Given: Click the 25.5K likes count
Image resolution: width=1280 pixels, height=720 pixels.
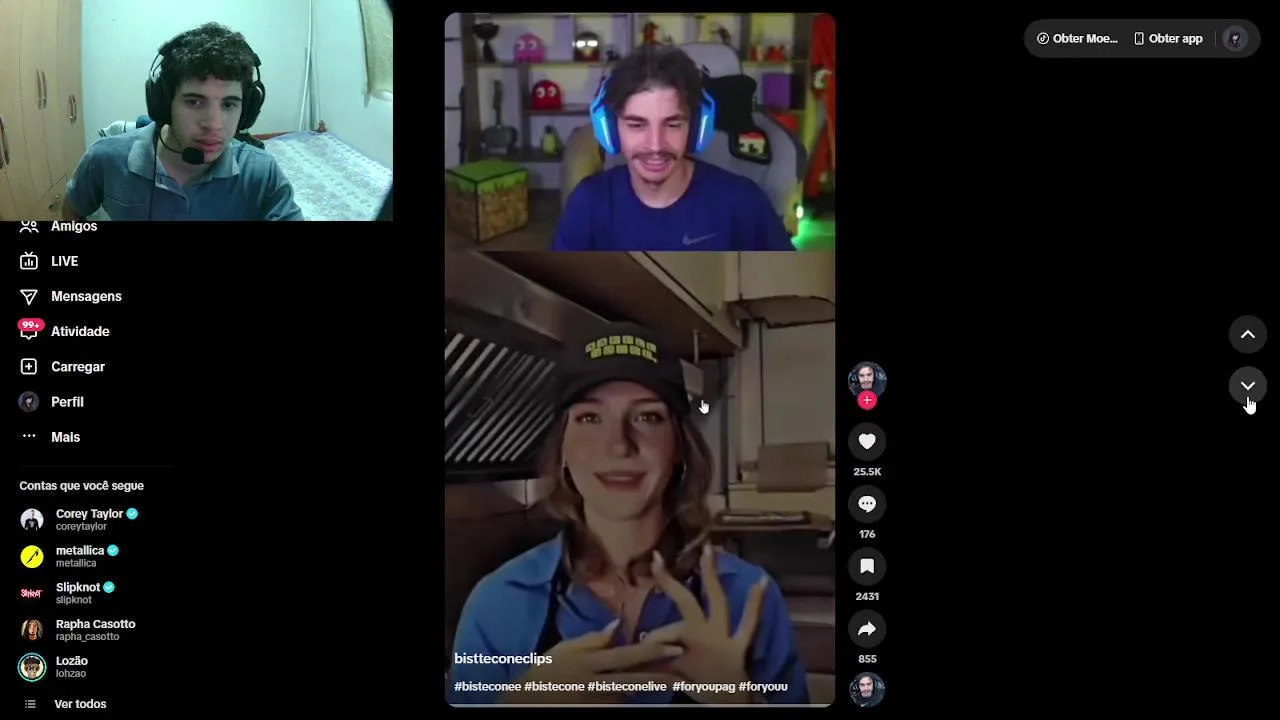Looking at the screenshot, I should pyautogui.click(x=867, y=472).
